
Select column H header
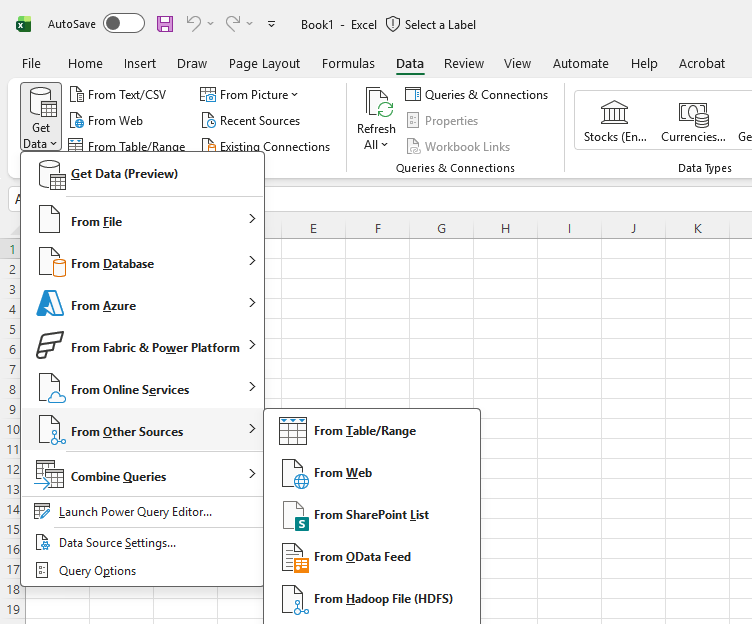(505, 228)
